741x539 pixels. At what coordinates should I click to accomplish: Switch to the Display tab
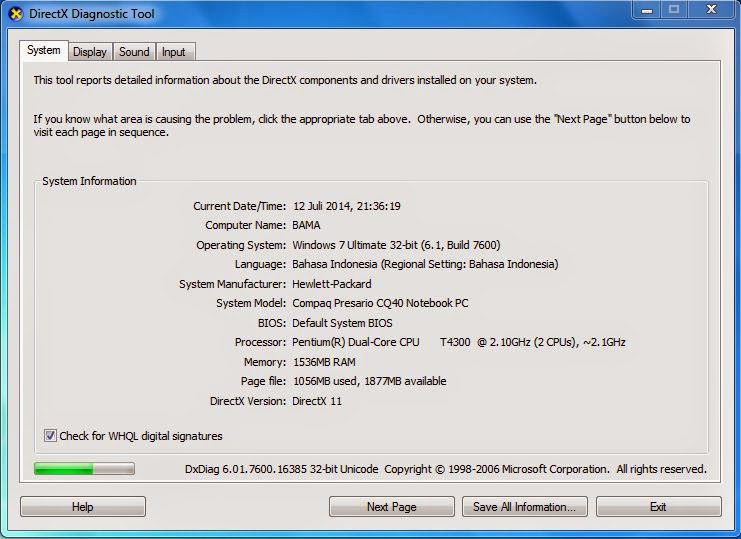(x=90, y=52)
